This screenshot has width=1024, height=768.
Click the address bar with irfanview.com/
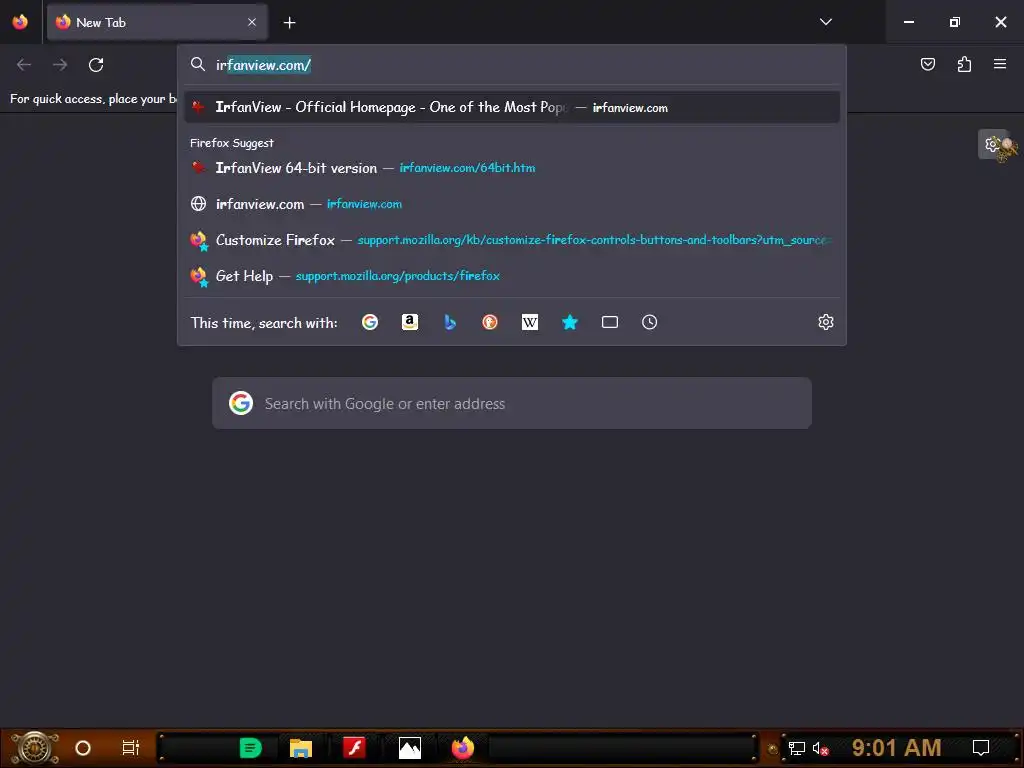511,65
